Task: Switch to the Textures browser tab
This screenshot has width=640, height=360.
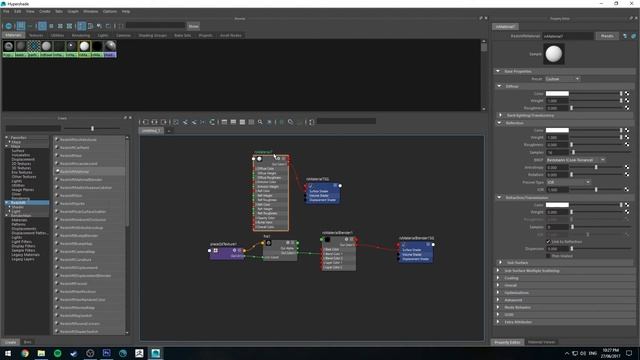Action: [36, 36]
